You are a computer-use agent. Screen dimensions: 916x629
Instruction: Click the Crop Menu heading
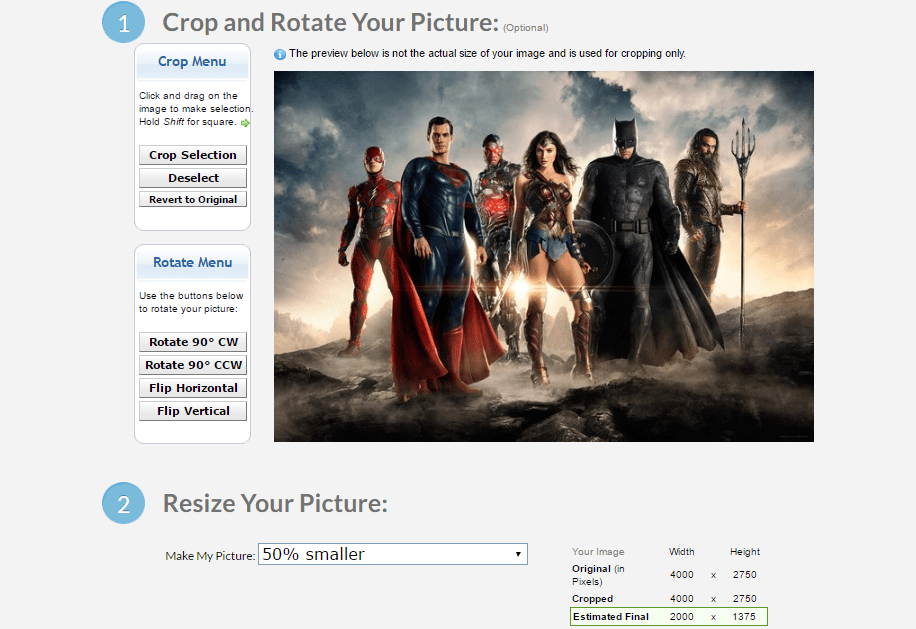tap(192, 61)
